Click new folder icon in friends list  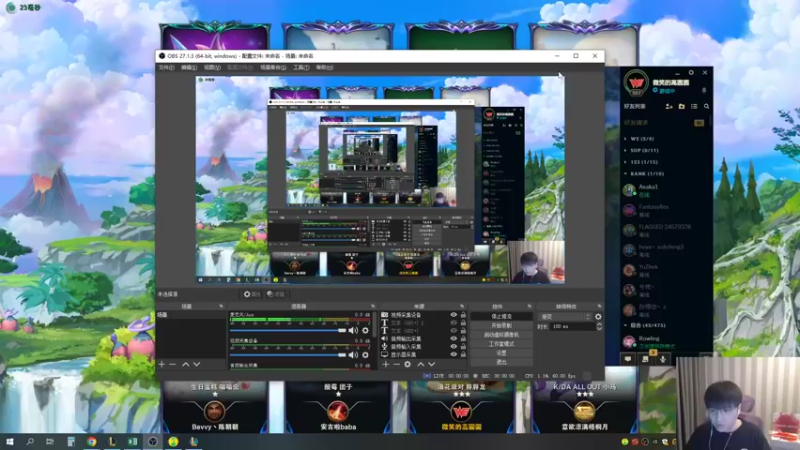pos(682,106)
